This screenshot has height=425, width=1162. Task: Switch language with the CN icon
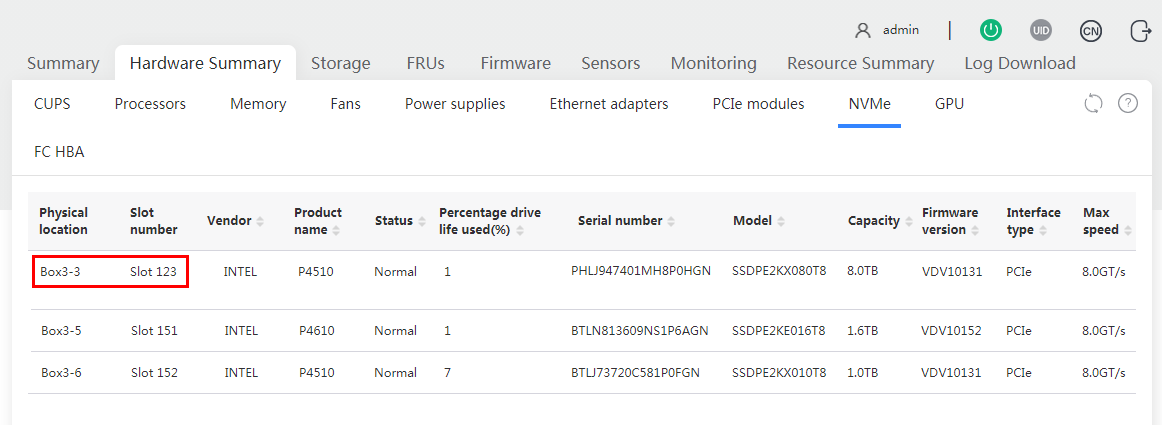(1090, 30)
